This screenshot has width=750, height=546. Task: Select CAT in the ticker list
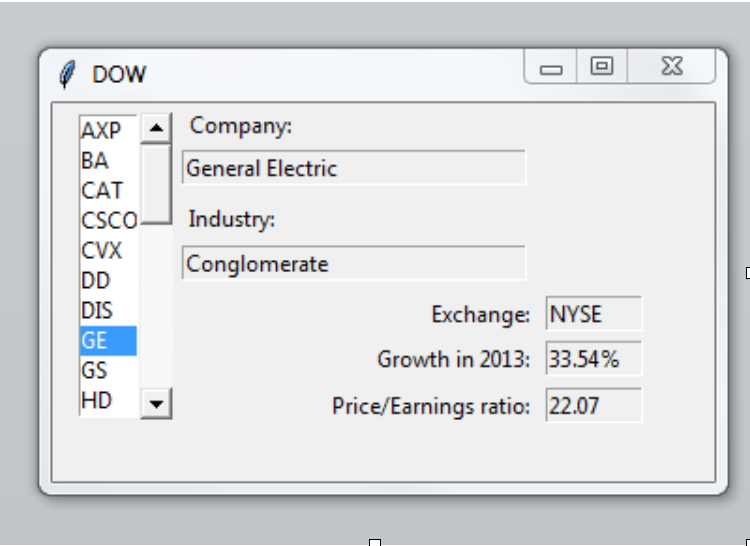click(x=102, y=190)
